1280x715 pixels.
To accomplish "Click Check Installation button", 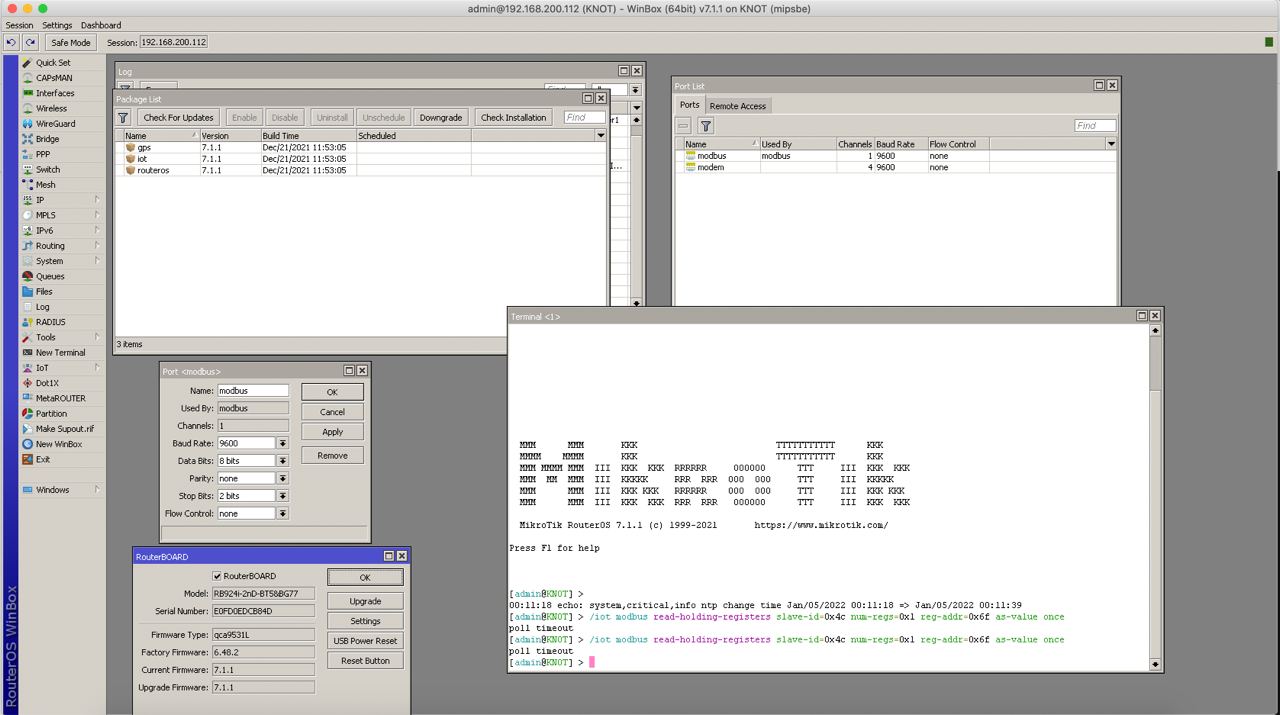I will pos(514,117).
